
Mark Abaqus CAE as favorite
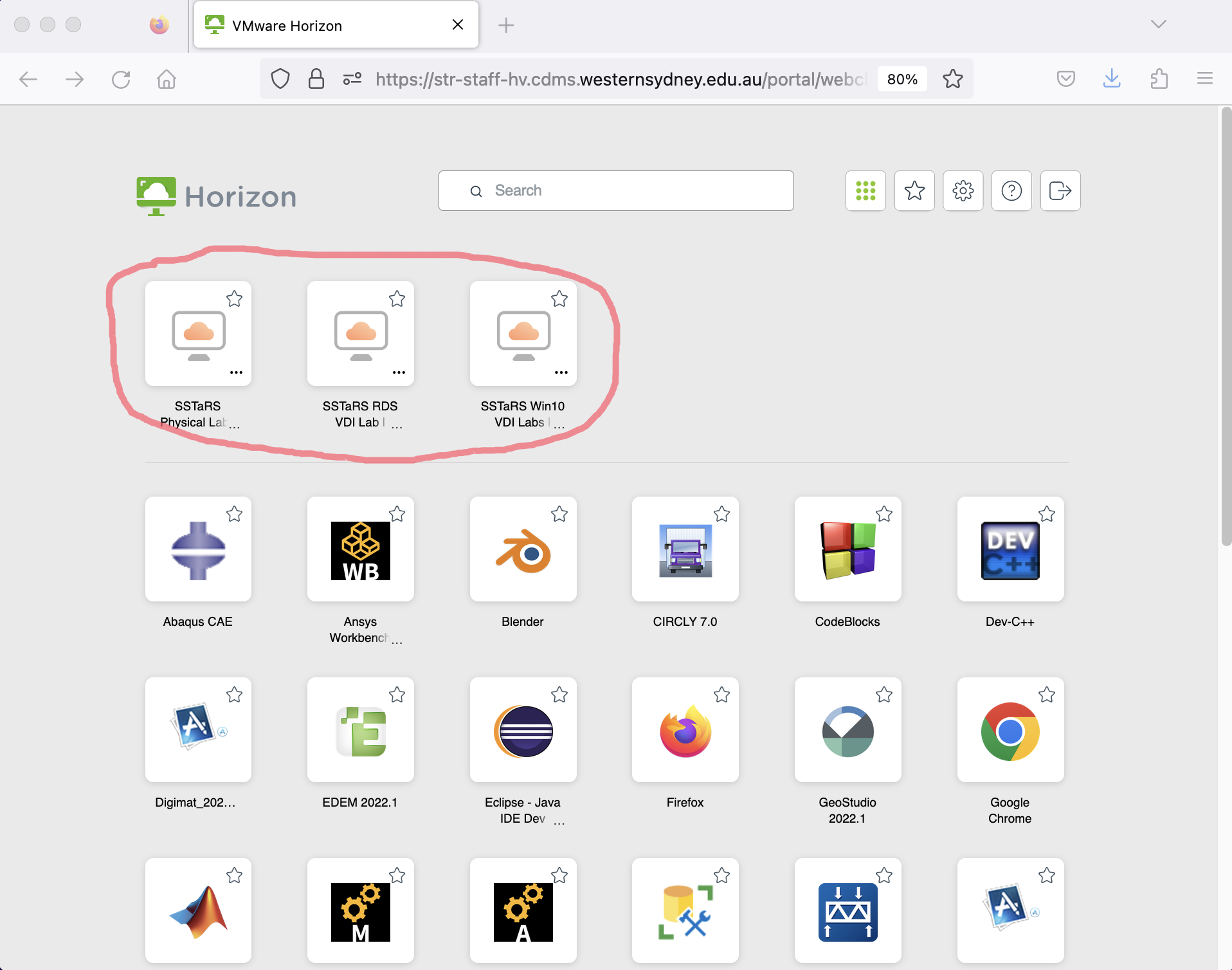pyautogui.click(x=235, y=514)
